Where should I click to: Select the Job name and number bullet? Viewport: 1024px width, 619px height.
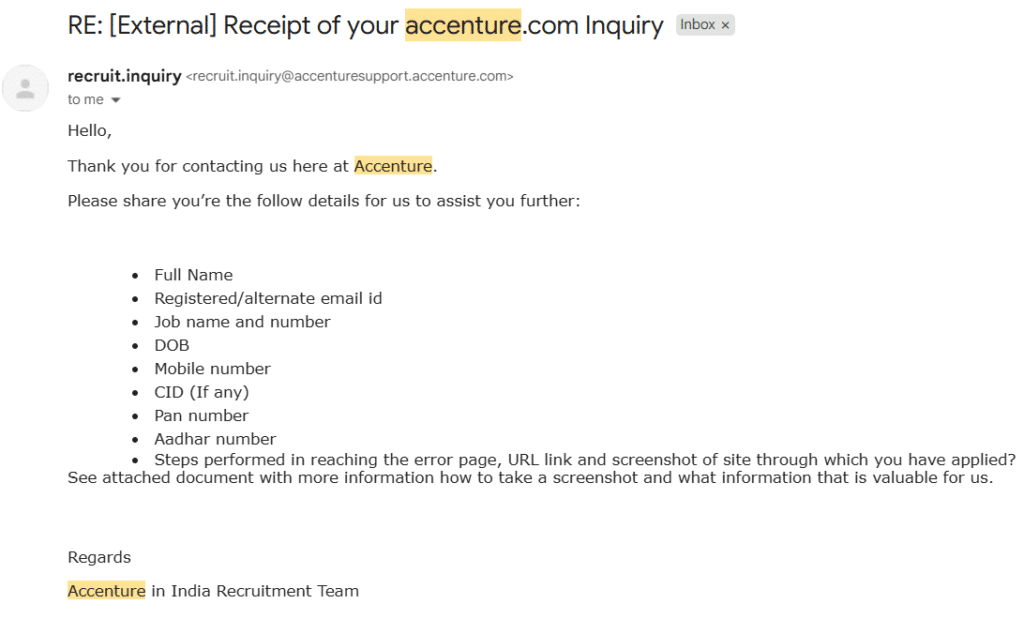coord(241,321)
